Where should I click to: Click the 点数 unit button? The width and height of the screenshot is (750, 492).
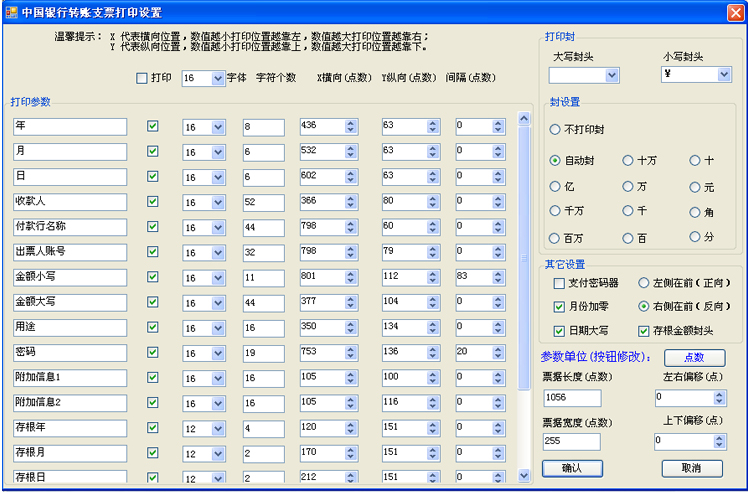(695, 358)
